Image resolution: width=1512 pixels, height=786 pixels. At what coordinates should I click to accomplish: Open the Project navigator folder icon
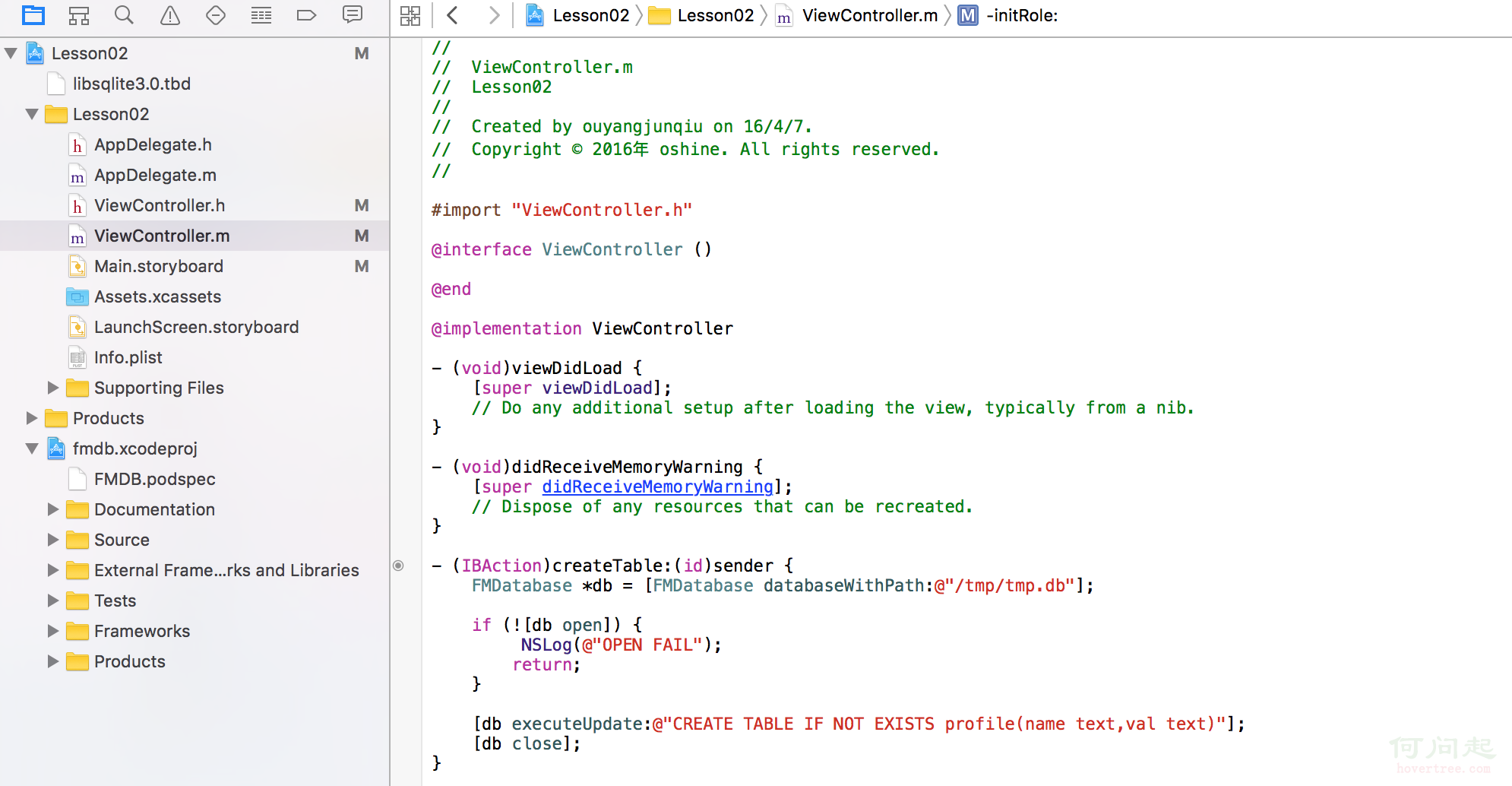(33, 15)
